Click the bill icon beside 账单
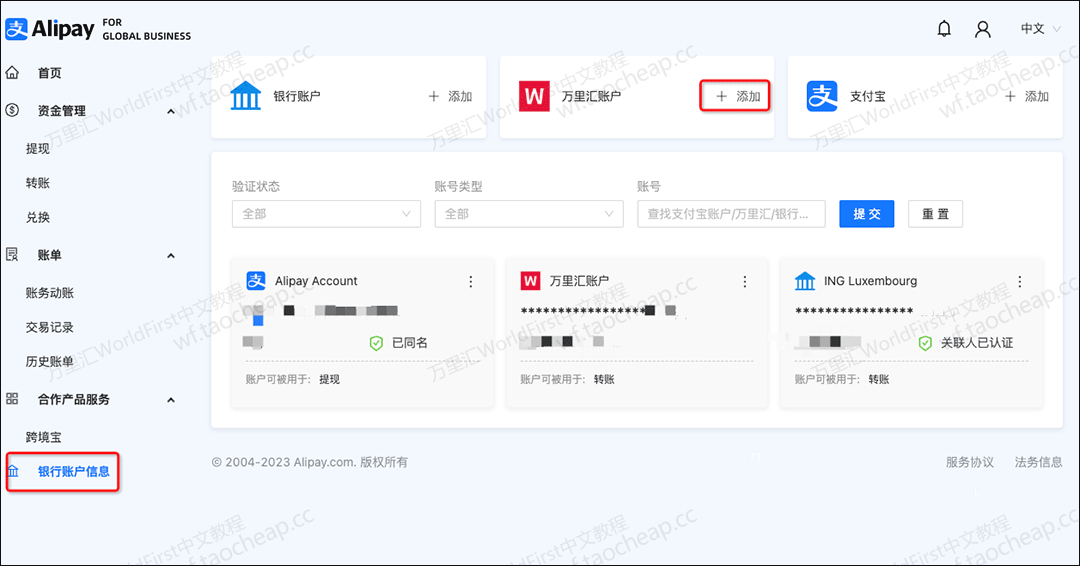Screen dimensions: 1080x566 click(12, 255)
